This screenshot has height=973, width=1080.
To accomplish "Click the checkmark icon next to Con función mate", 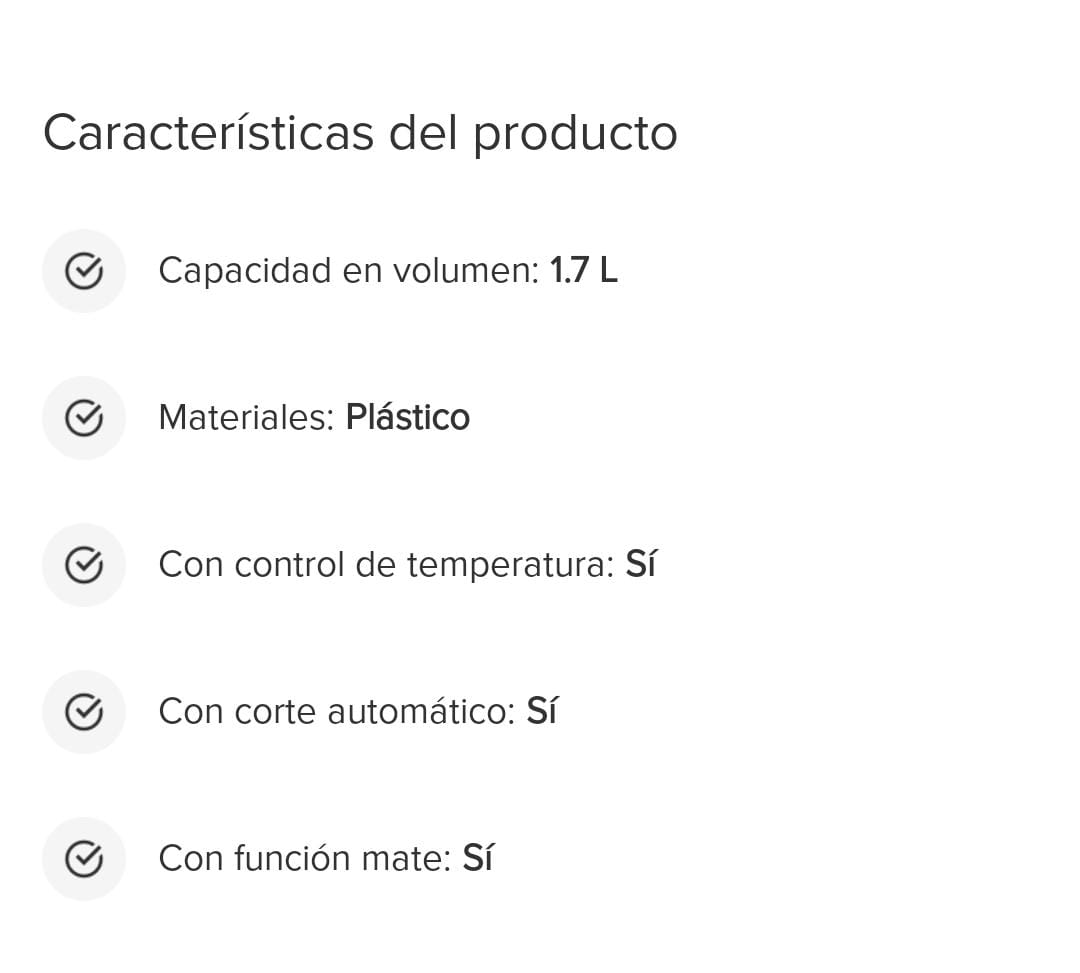I will (x=84, y=859).
